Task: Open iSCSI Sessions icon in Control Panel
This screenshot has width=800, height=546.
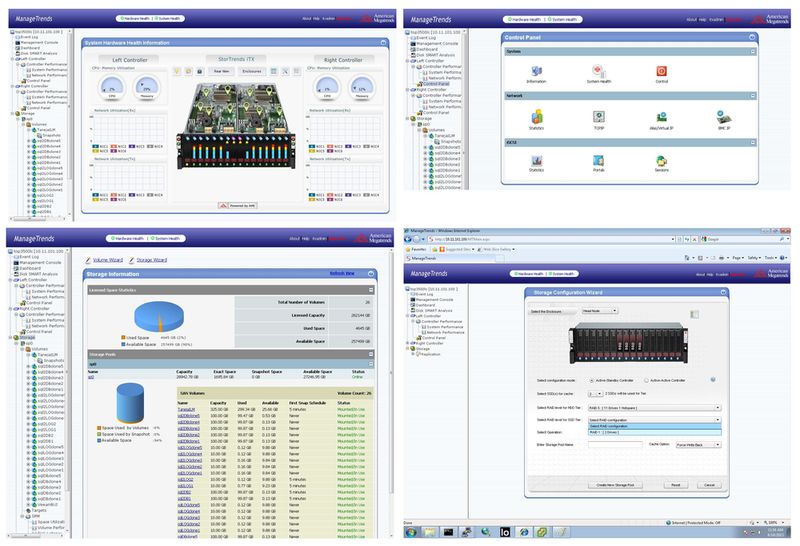Action: pyautogui.click(x=661, y=161)
